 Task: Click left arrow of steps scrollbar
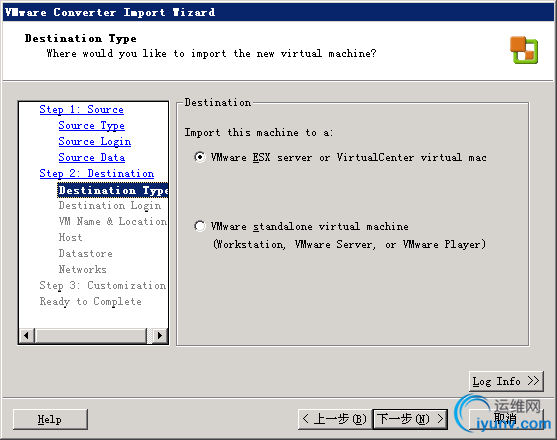(x=27, y=335)
